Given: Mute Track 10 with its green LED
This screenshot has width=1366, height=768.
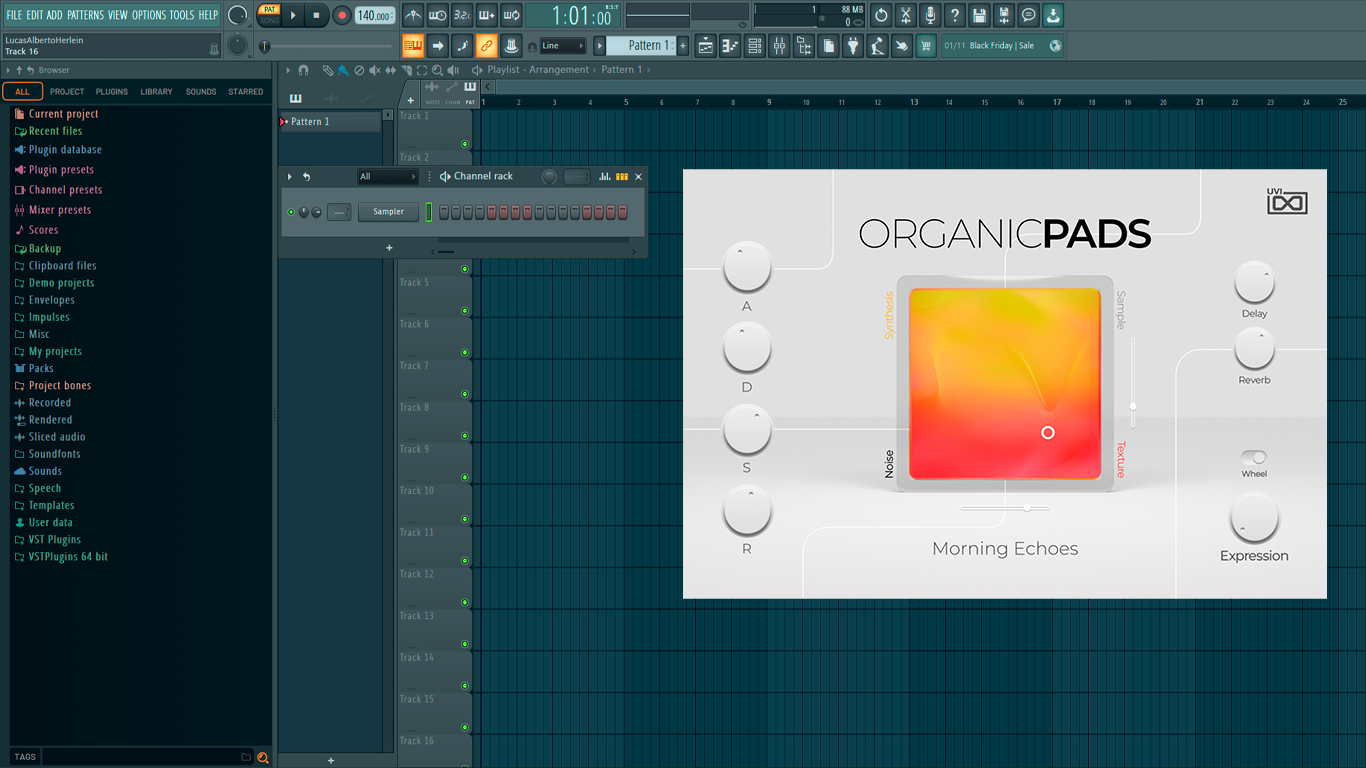Looking at the screenshot, I should [x=465, y=519].
